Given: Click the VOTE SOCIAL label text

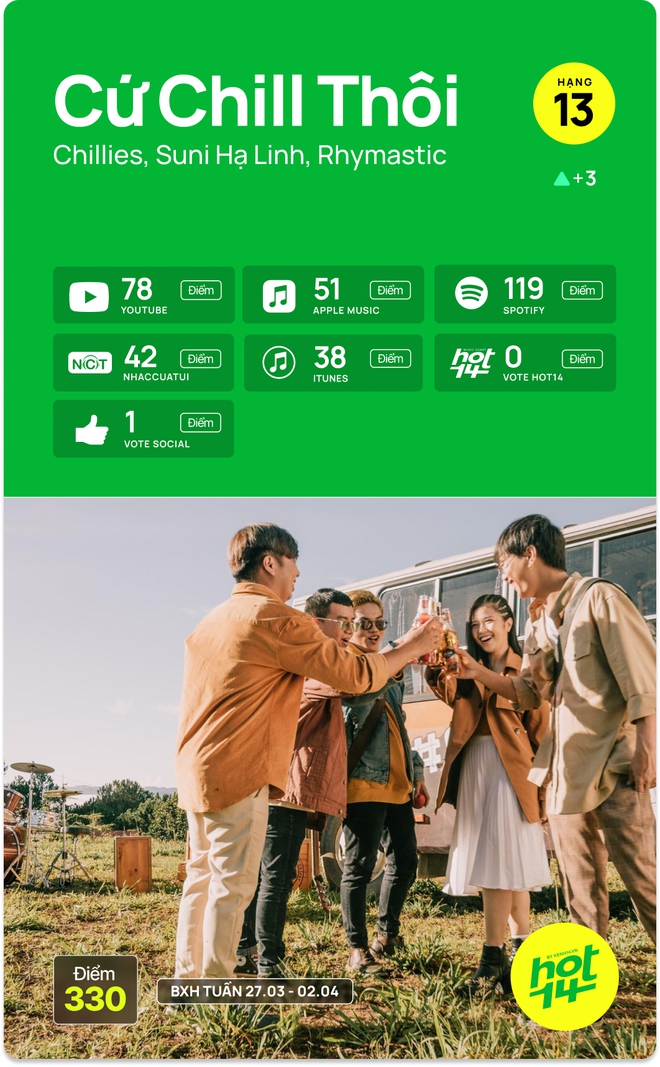Looking at the screenshot, I should click(156, 443).
